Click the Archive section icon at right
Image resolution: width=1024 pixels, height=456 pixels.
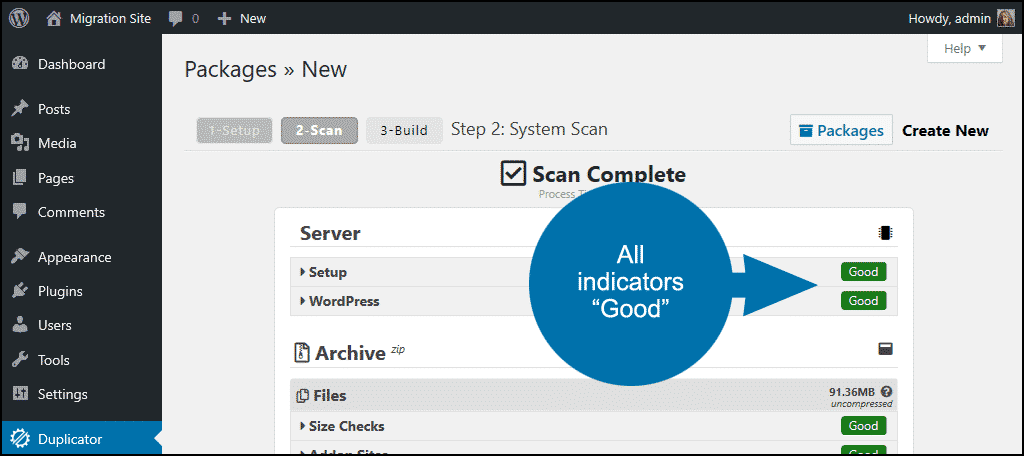click(886, 350)
